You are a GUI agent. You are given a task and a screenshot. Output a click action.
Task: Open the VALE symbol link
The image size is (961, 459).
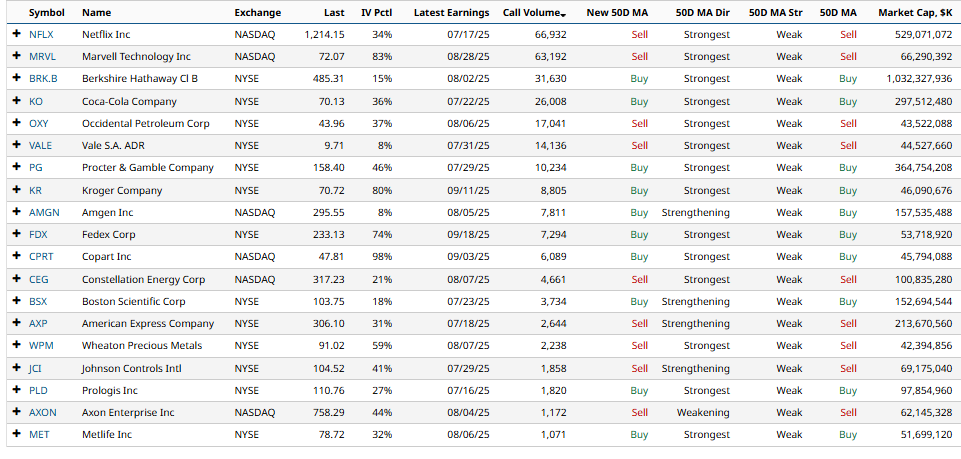(40, 145)
